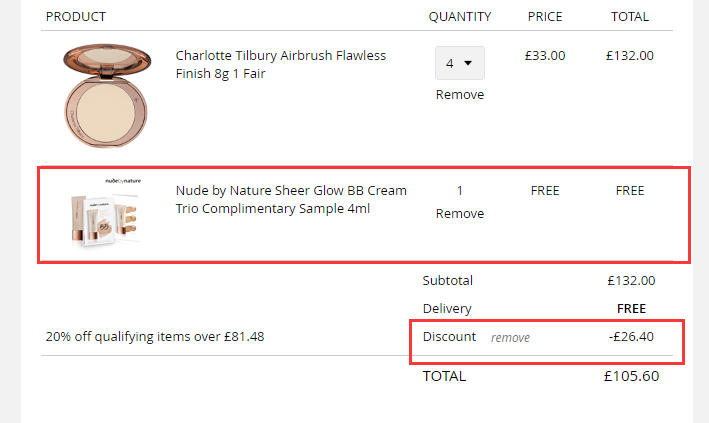Screen dimensions: 709x423
Task: Remove the Charlotte Tilbury Airbrush Flawless Finish item
Action: 459,95
